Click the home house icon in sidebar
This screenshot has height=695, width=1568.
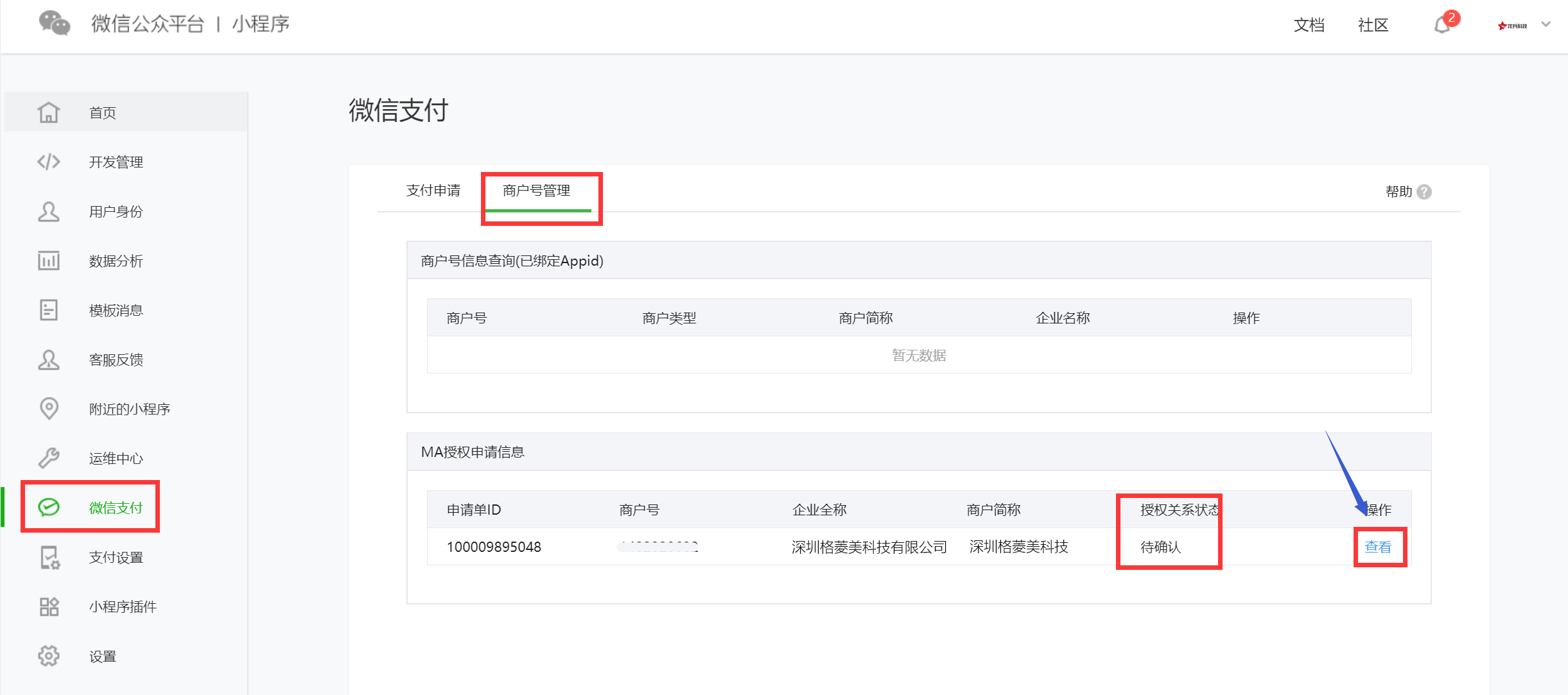[x=49, y=112]
